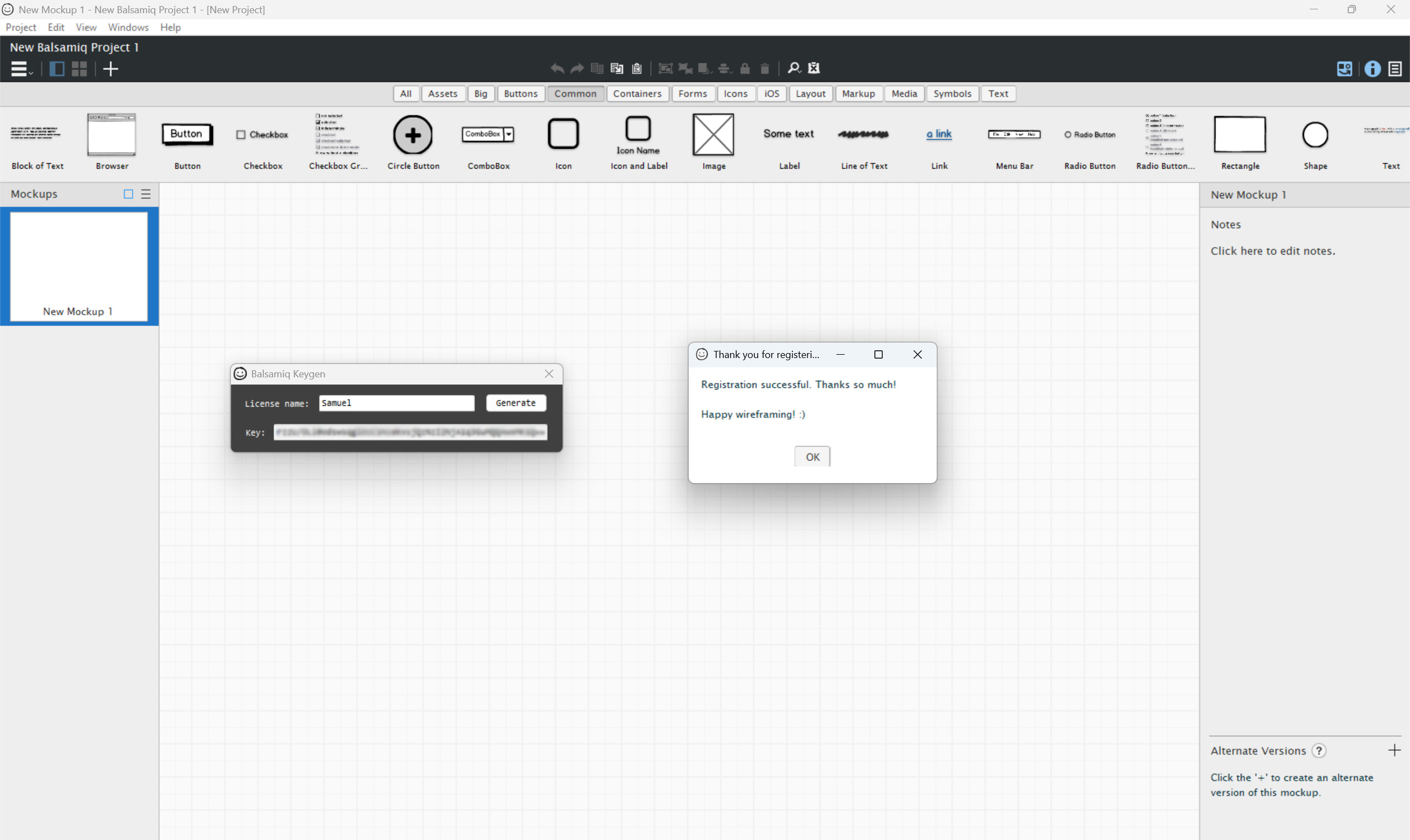Image resolution: width=1410 pixels, height=840 pixels.
Task: Add a new mockup with plus icon
Action: click(x=110, y=68)
